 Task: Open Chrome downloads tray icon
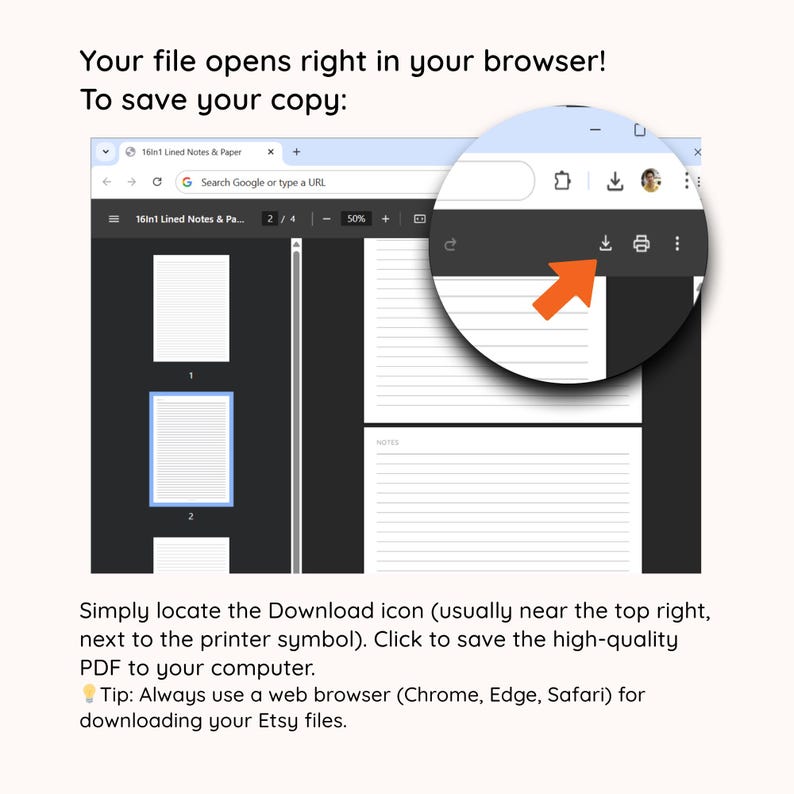tap(615, 181)
